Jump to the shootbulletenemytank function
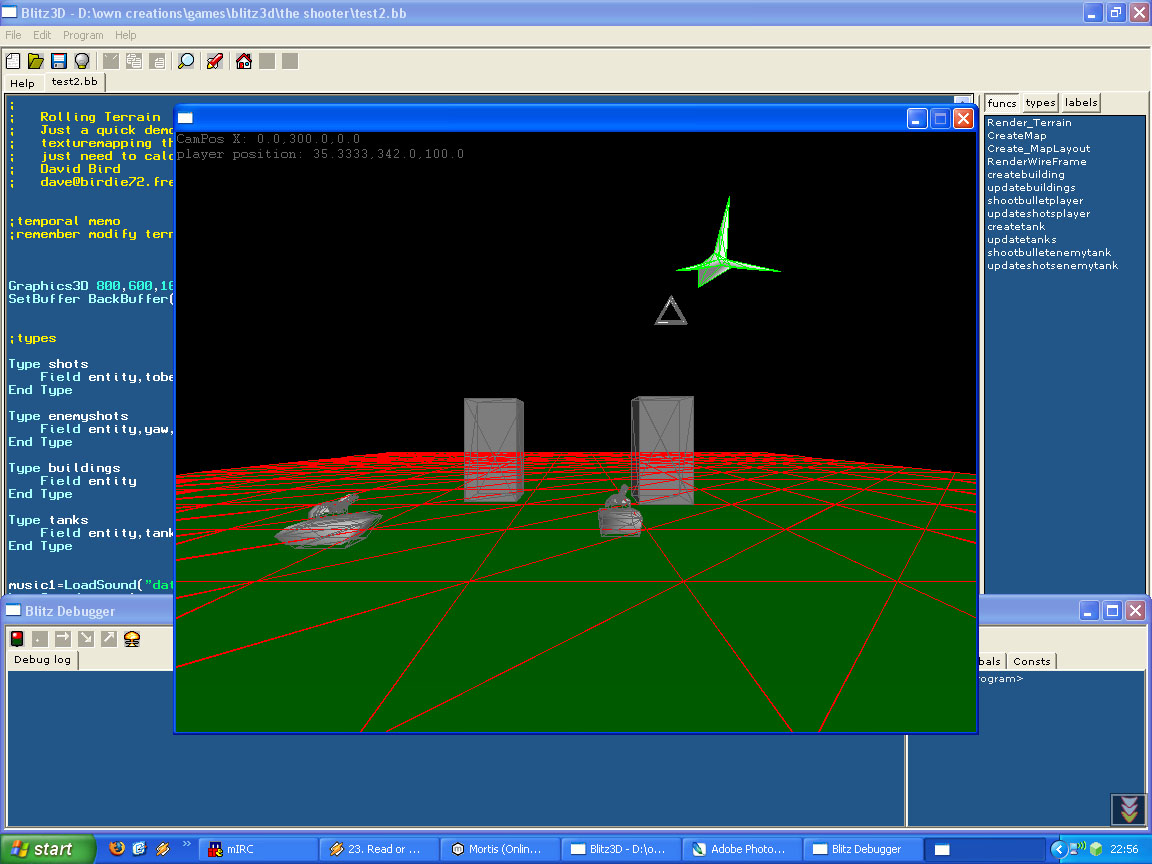Viewport: 1152px width, 864px height. 1049,253
